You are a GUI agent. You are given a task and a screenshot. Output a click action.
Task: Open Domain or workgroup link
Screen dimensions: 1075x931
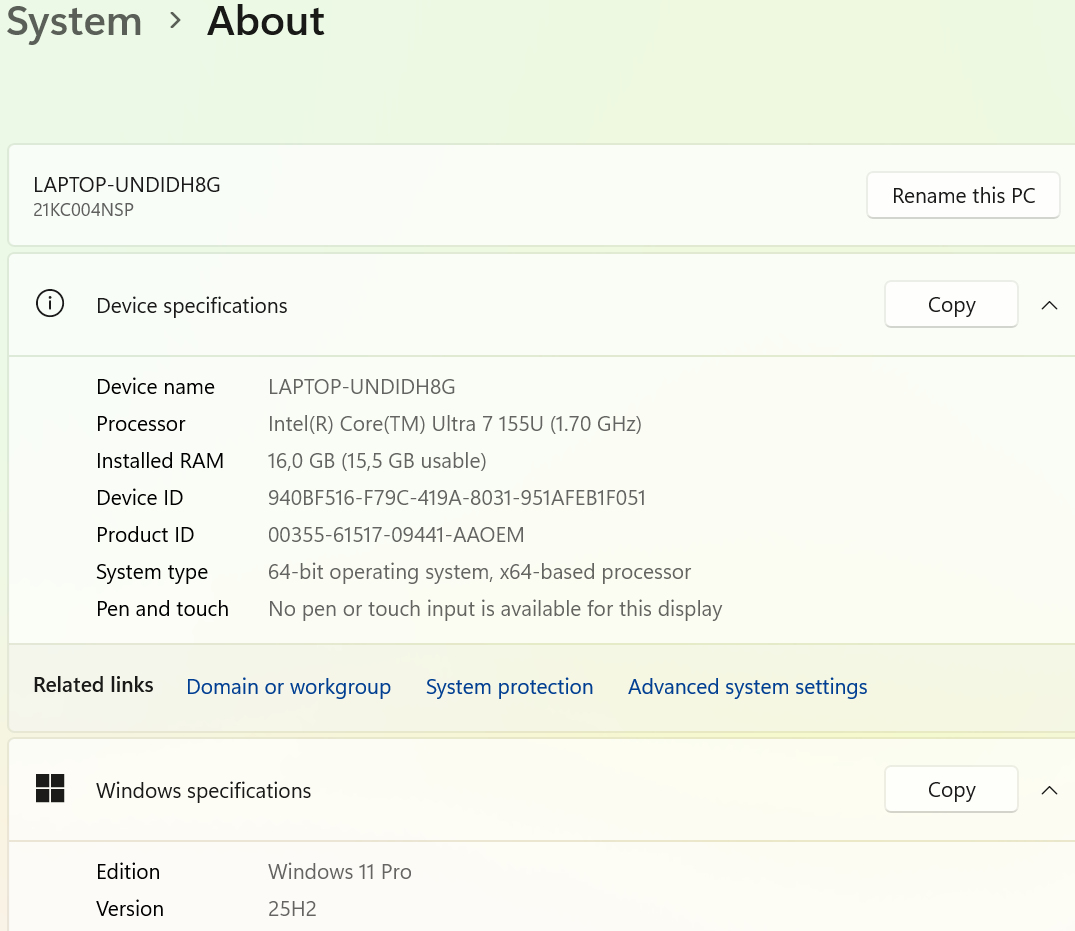click(x=289, y=686)
